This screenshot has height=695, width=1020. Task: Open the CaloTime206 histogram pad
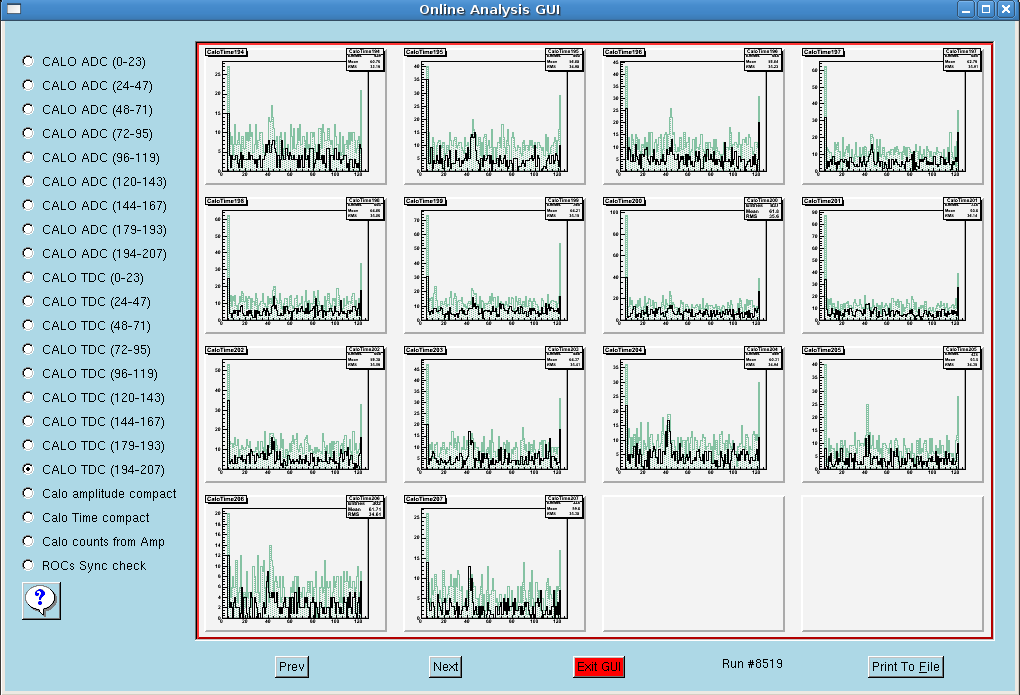point(295,563)
